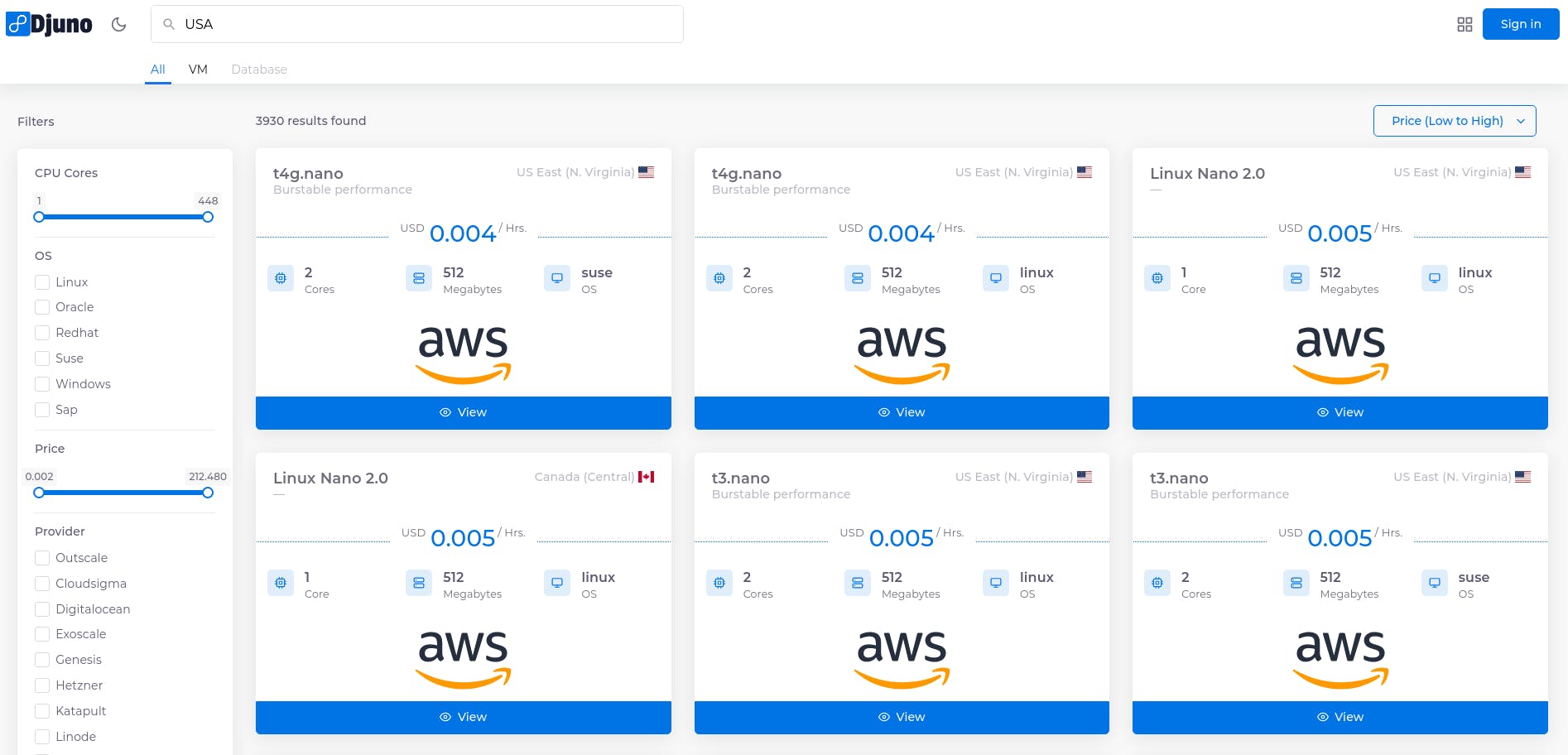This screenshot has height=755, width=1568.
Task: Click memory icon on US East Linux Nano 2.0 card
Action: tap(1296, 278)
